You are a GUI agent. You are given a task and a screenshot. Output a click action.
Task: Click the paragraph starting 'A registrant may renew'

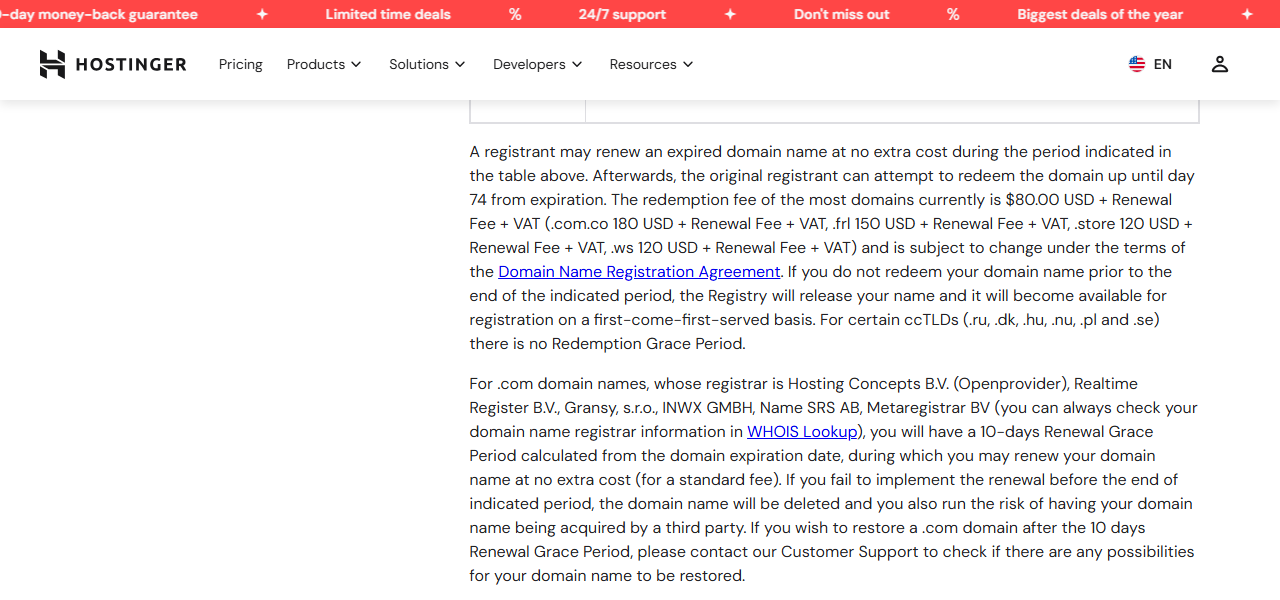click(x=833, y=248)
